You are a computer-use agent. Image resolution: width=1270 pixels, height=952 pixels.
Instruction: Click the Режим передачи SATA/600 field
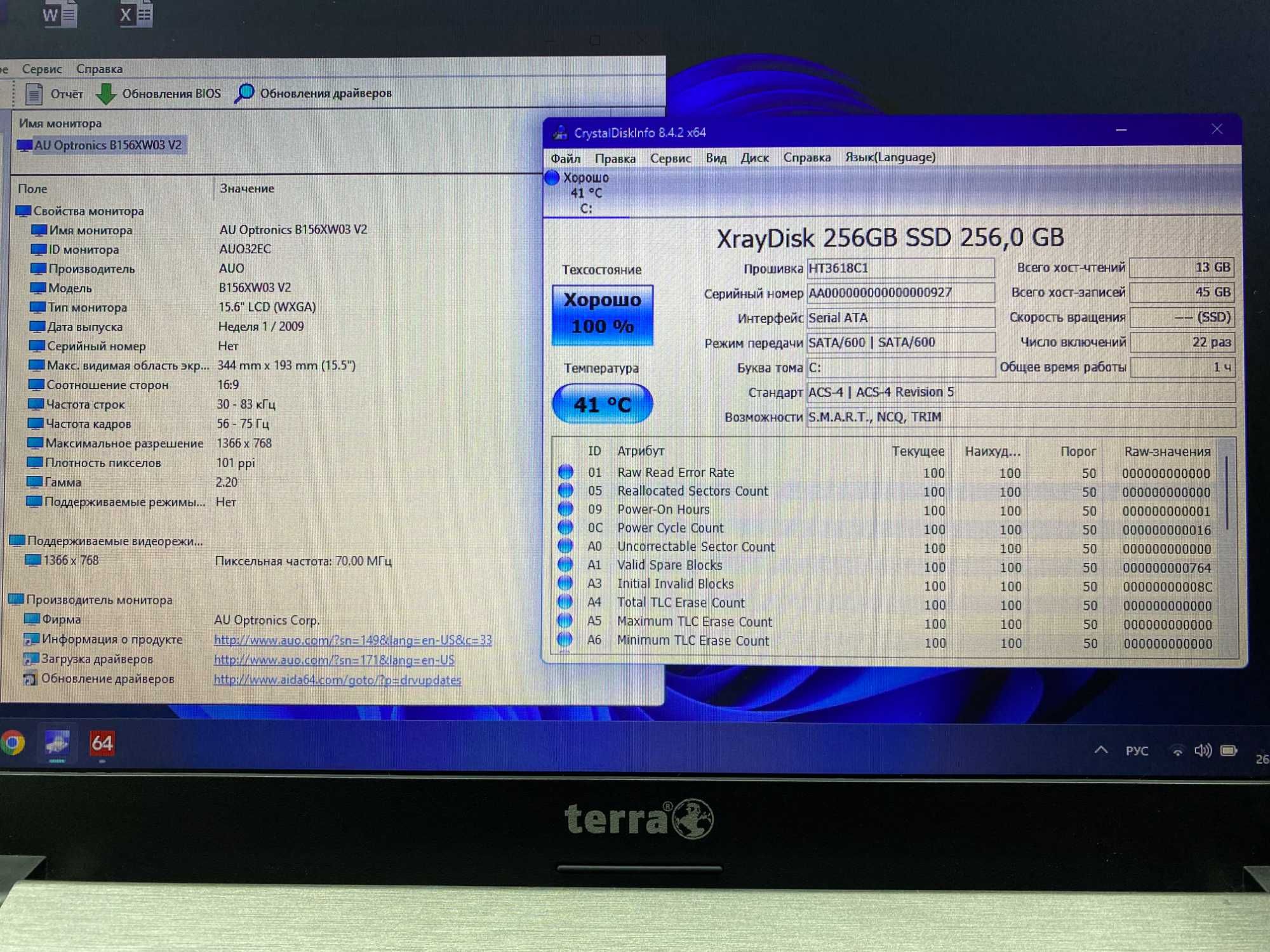point(900,343)
